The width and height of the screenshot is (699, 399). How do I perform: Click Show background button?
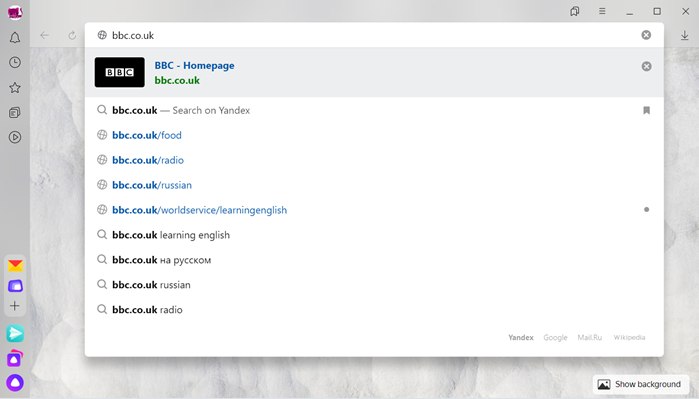(639, 384)
